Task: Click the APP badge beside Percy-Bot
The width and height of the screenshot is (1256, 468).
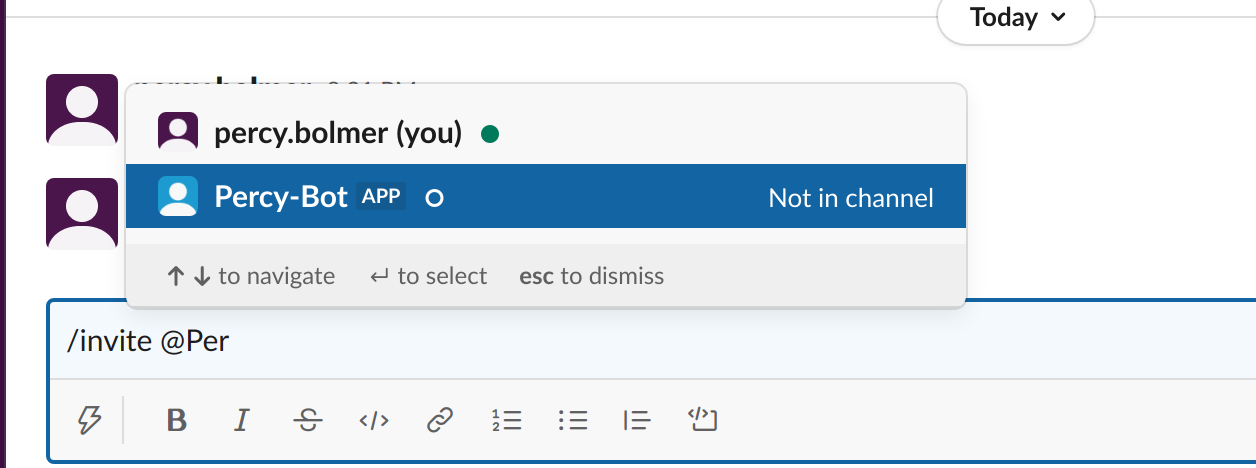Action: [x=380, y=197]
